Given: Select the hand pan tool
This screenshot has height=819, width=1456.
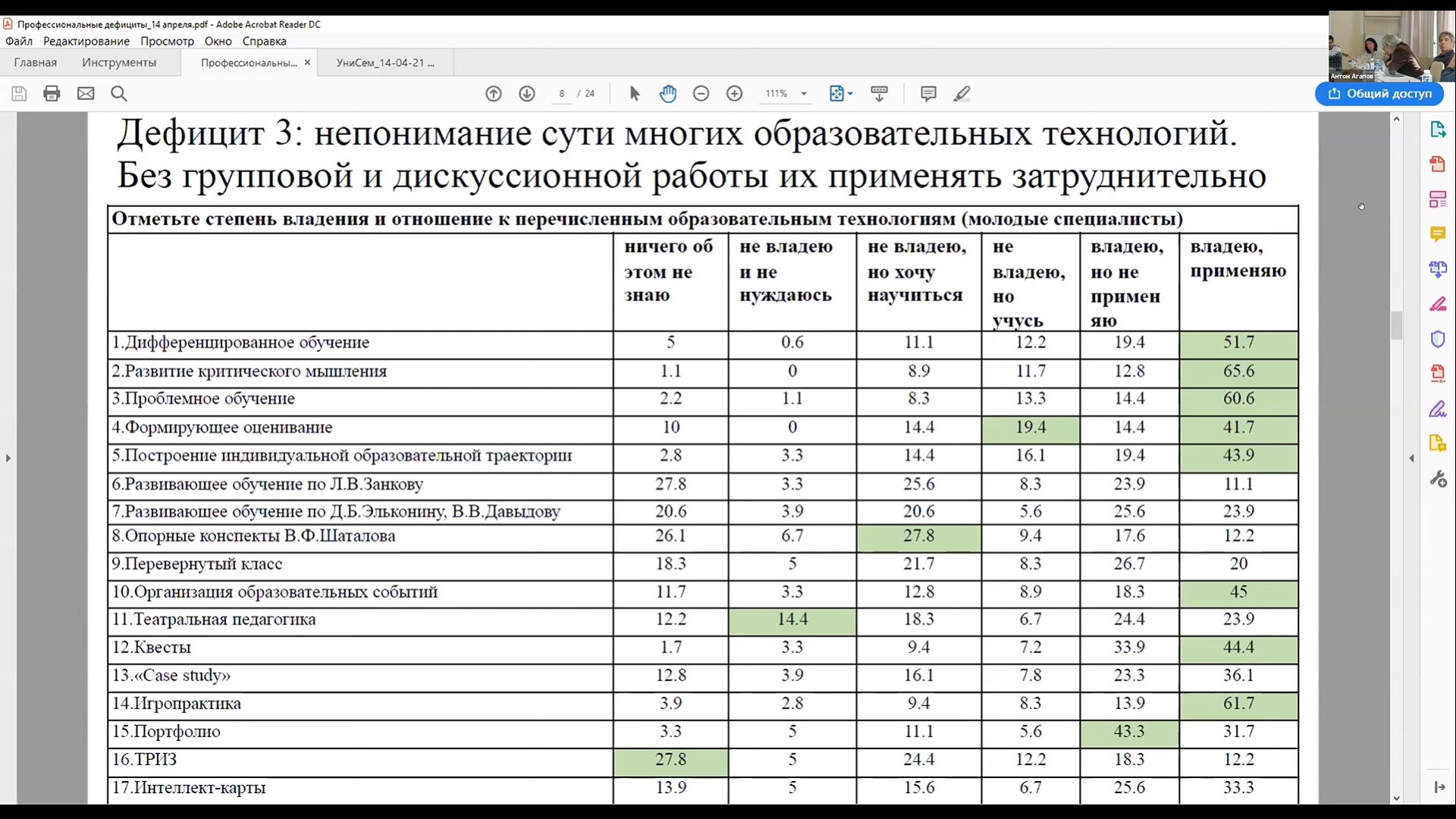Looking at the screenshot, I should click(x=667, y=93).
